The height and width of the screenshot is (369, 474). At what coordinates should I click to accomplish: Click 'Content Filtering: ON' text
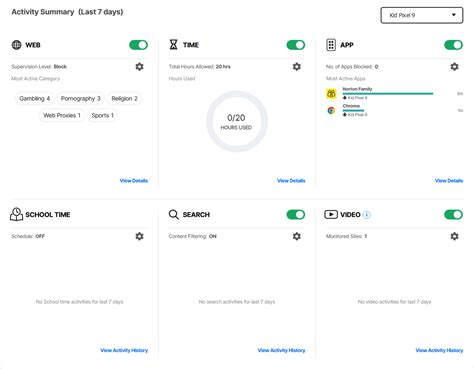(192, 236)
